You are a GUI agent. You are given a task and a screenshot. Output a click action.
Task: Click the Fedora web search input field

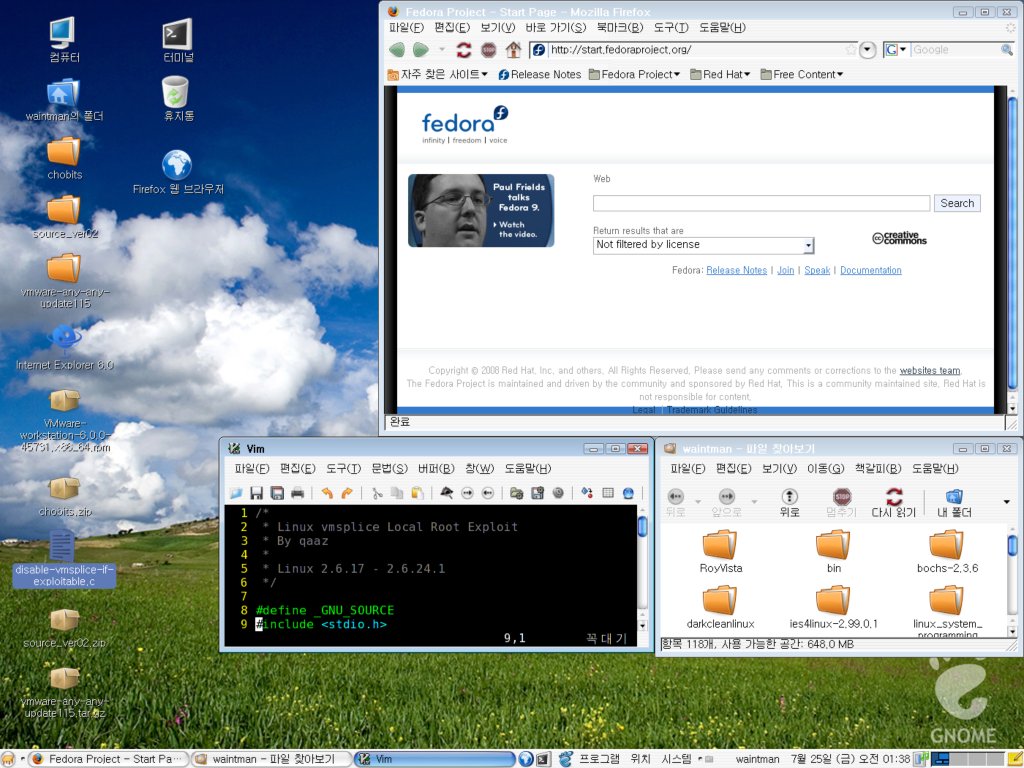click(761, 203)
